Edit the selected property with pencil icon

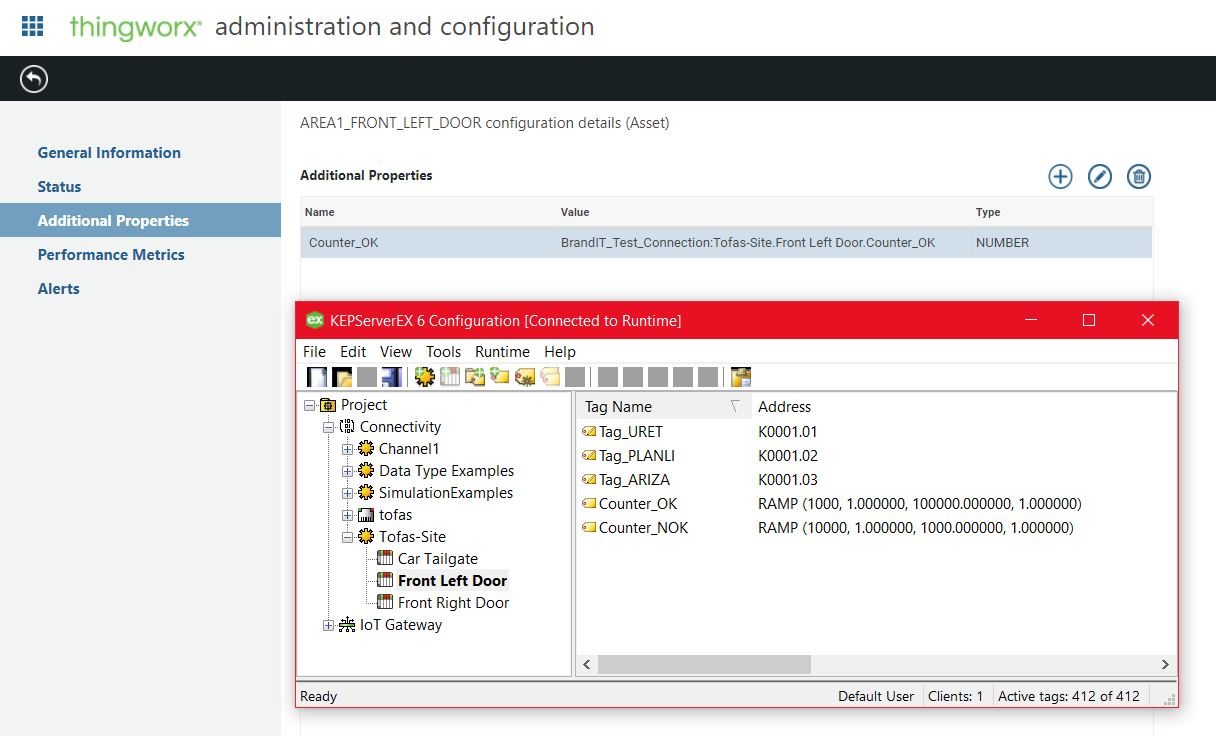click(1100, 177)
